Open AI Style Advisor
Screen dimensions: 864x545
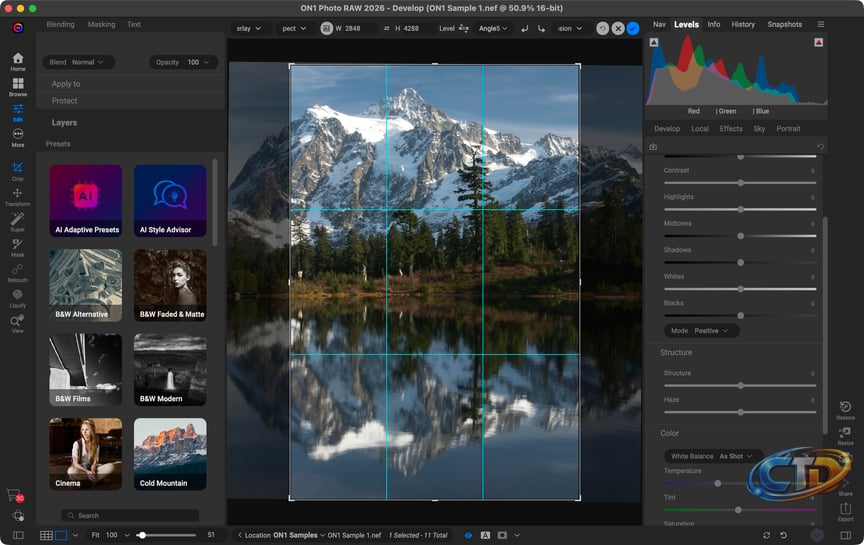tap(170, 201)
